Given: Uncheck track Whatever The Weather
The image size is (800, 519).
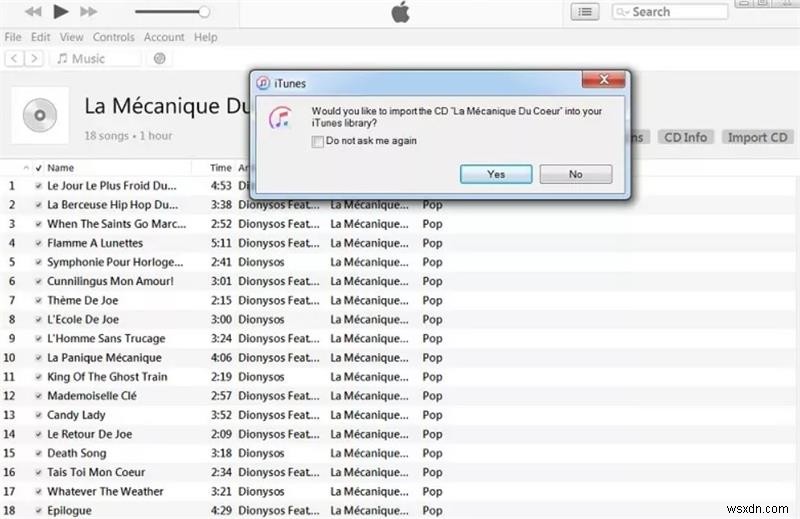Looking at the screenshot, I should pyautogui.click(x=38, y=492).
